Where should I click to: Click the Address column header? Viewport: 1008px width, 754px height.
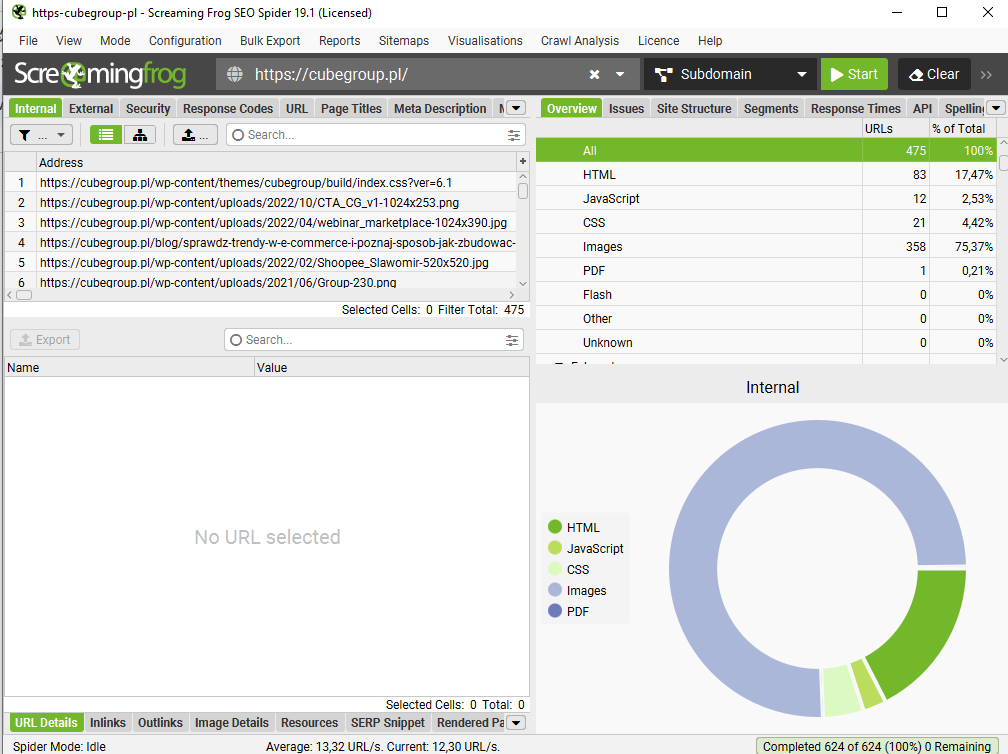(x=276, y=162)
